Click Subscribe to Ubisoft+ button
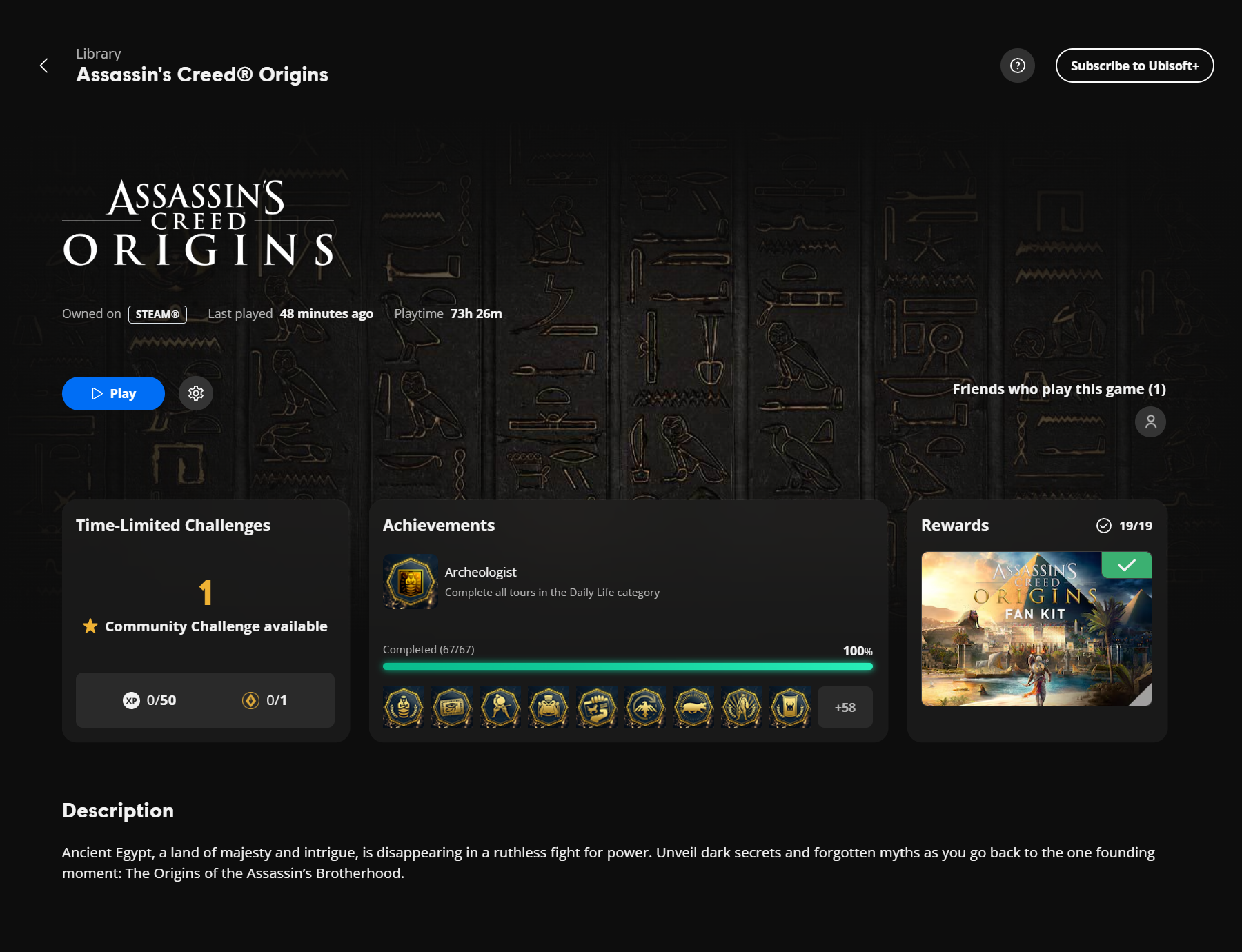The image size is (1242, 952). (1134, 66)
